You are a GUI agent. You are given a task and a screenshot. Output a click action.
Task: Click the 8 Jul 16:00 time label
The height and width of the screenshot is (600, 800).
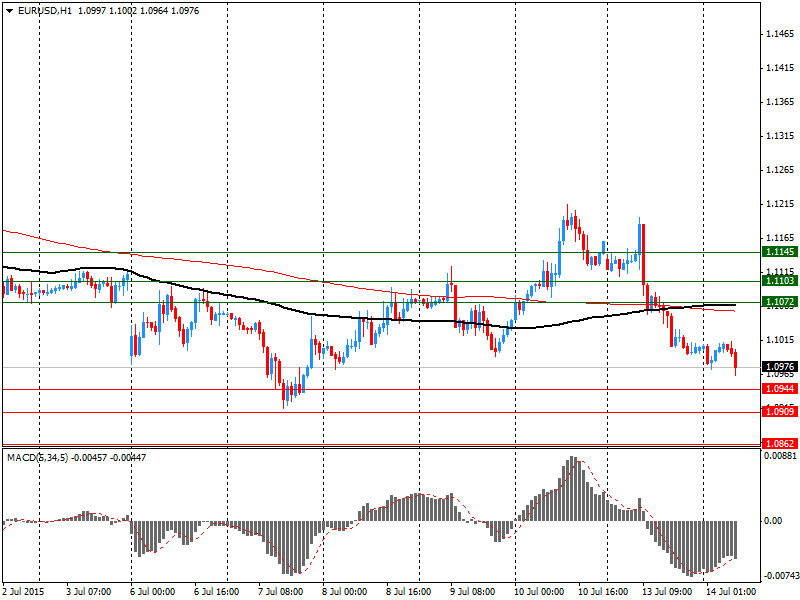pyautogui.click(x=409, y=592)
